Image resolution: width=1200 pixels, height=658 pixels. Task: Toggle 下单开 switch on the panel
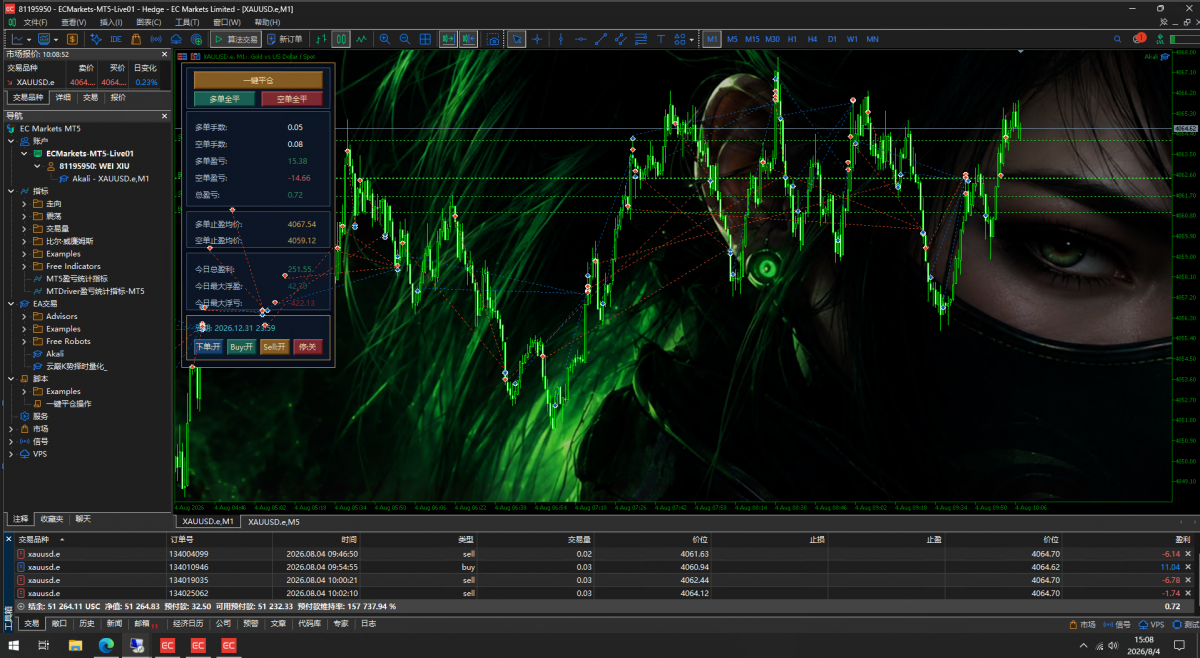tap(209, 347)
